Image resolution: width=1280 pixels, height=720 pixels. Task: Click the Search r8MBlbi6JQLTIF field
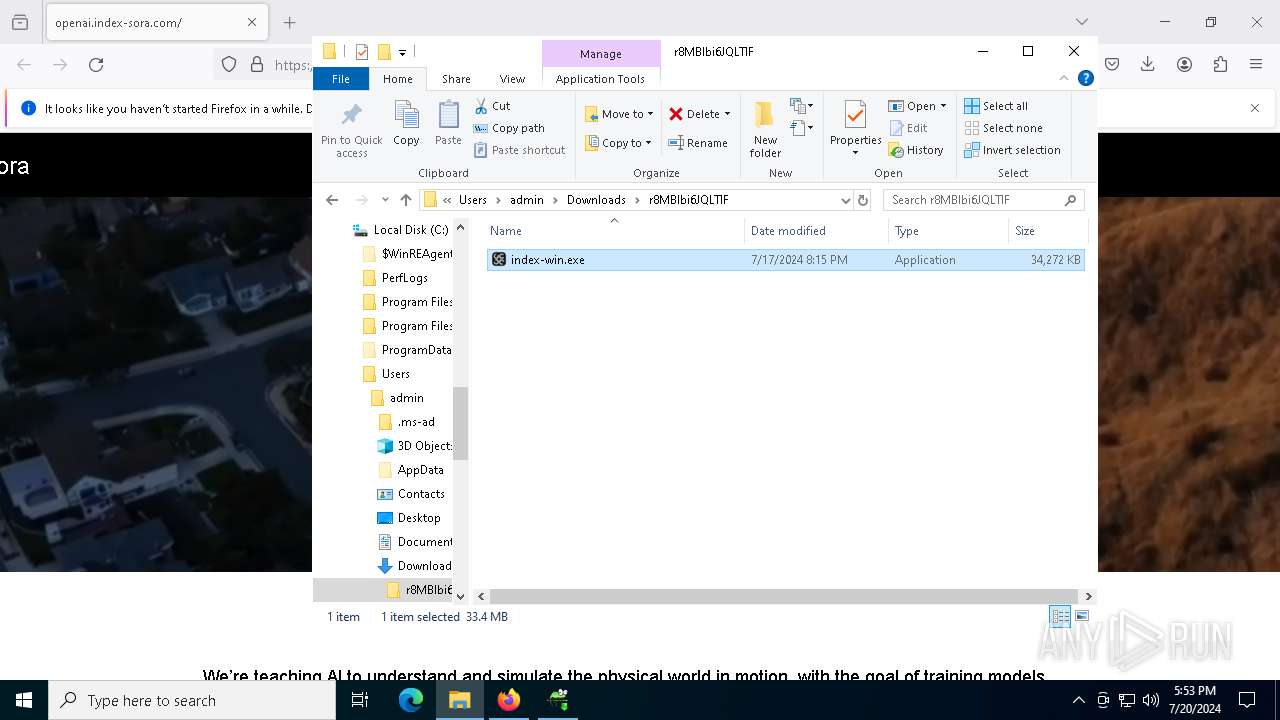pos(984,200)
